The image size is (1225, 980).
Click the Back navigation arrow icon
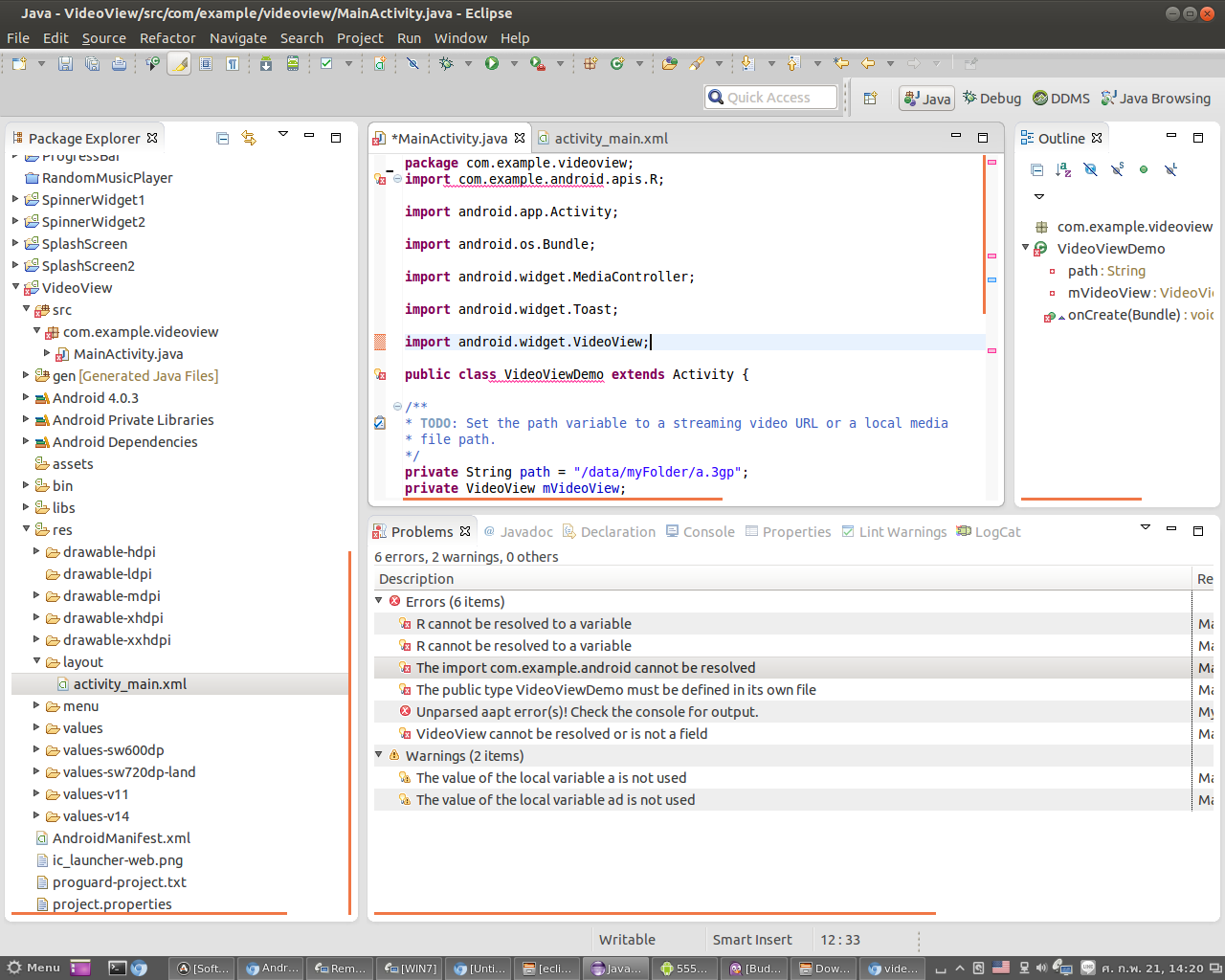point(868,63)
